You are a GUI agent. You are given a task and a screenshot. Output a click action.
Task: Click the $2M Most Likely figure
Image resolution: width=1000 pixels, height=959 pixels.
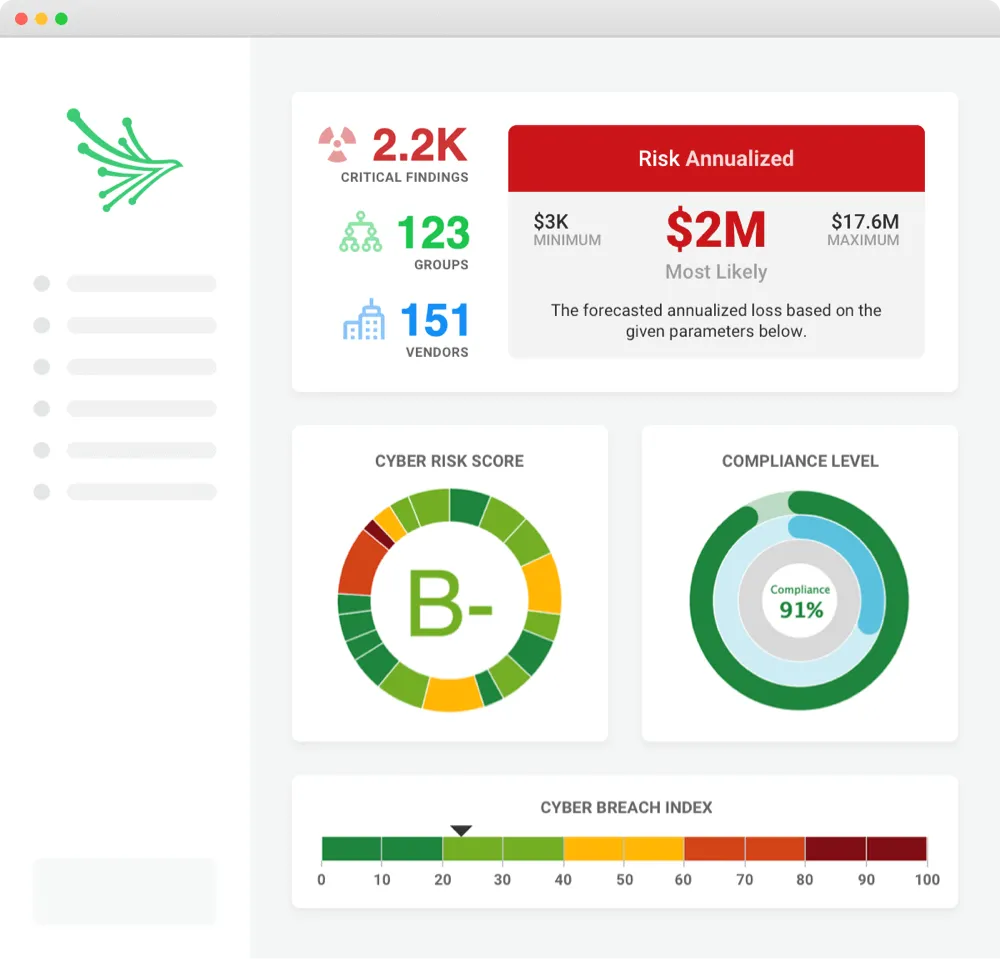tap(716, 231)
